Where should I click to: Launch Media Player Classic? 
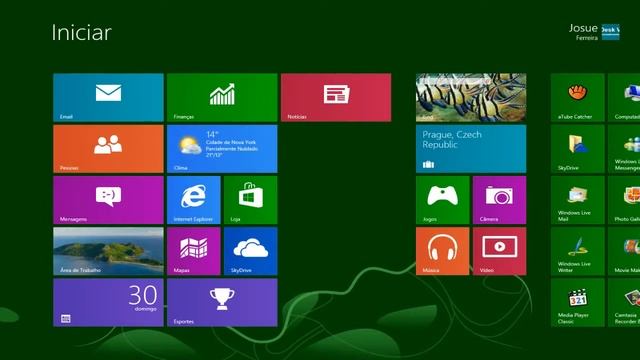[578, 302]
